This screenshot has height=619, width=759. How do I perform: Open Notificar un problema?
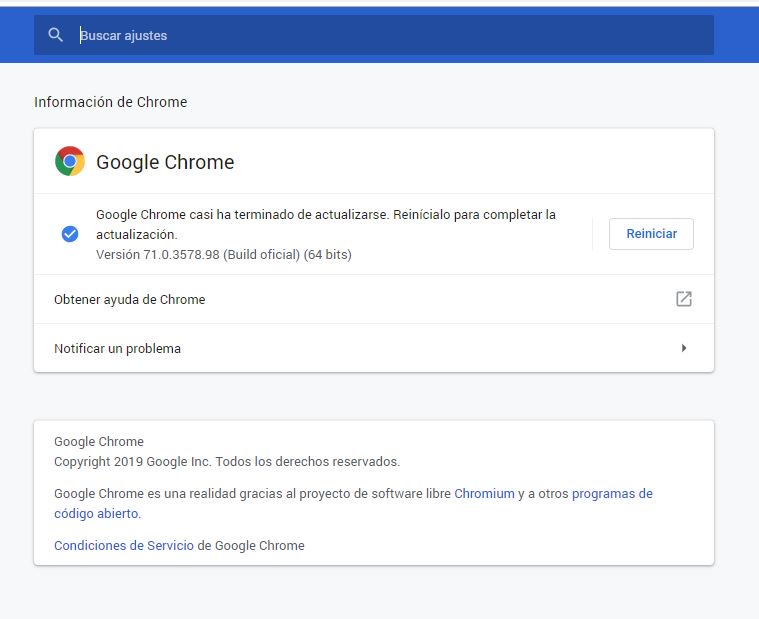coord(374,348)
